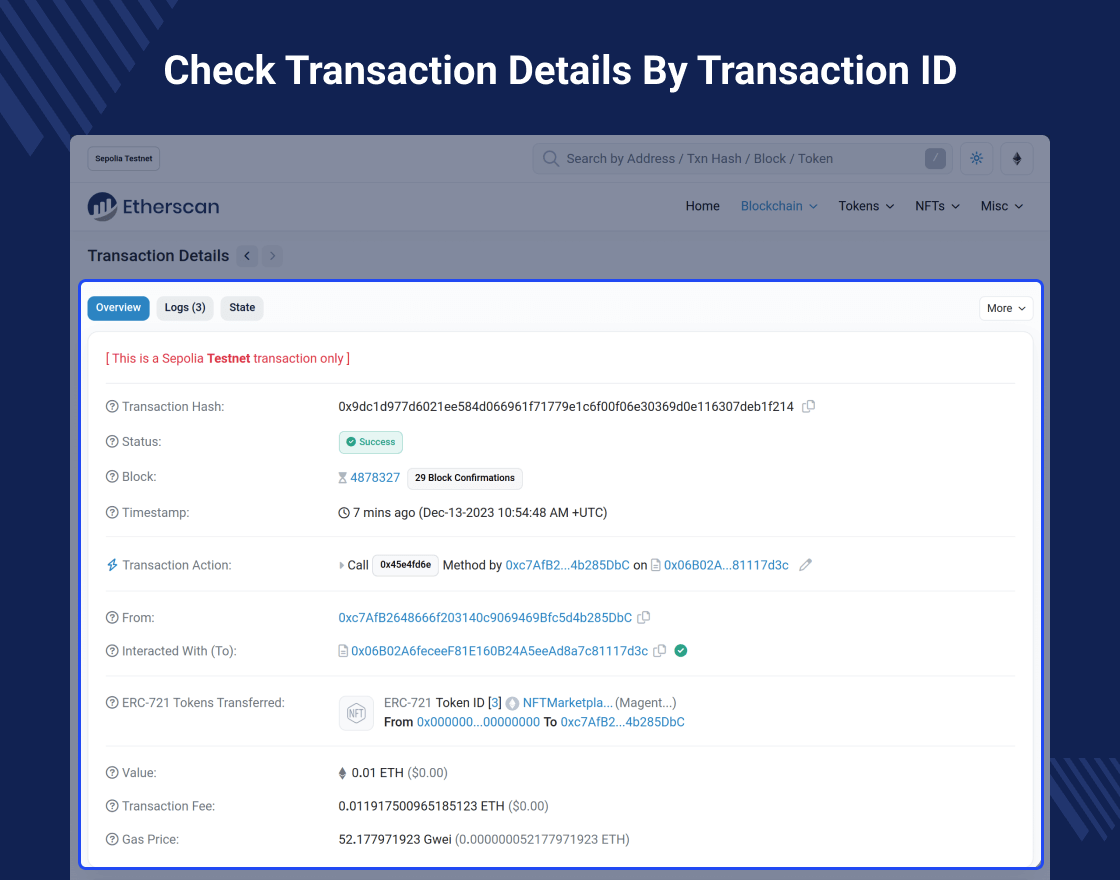
Task: Click the green verified checkmark icon
Action: pyautogui.click(x=681, y=651)
